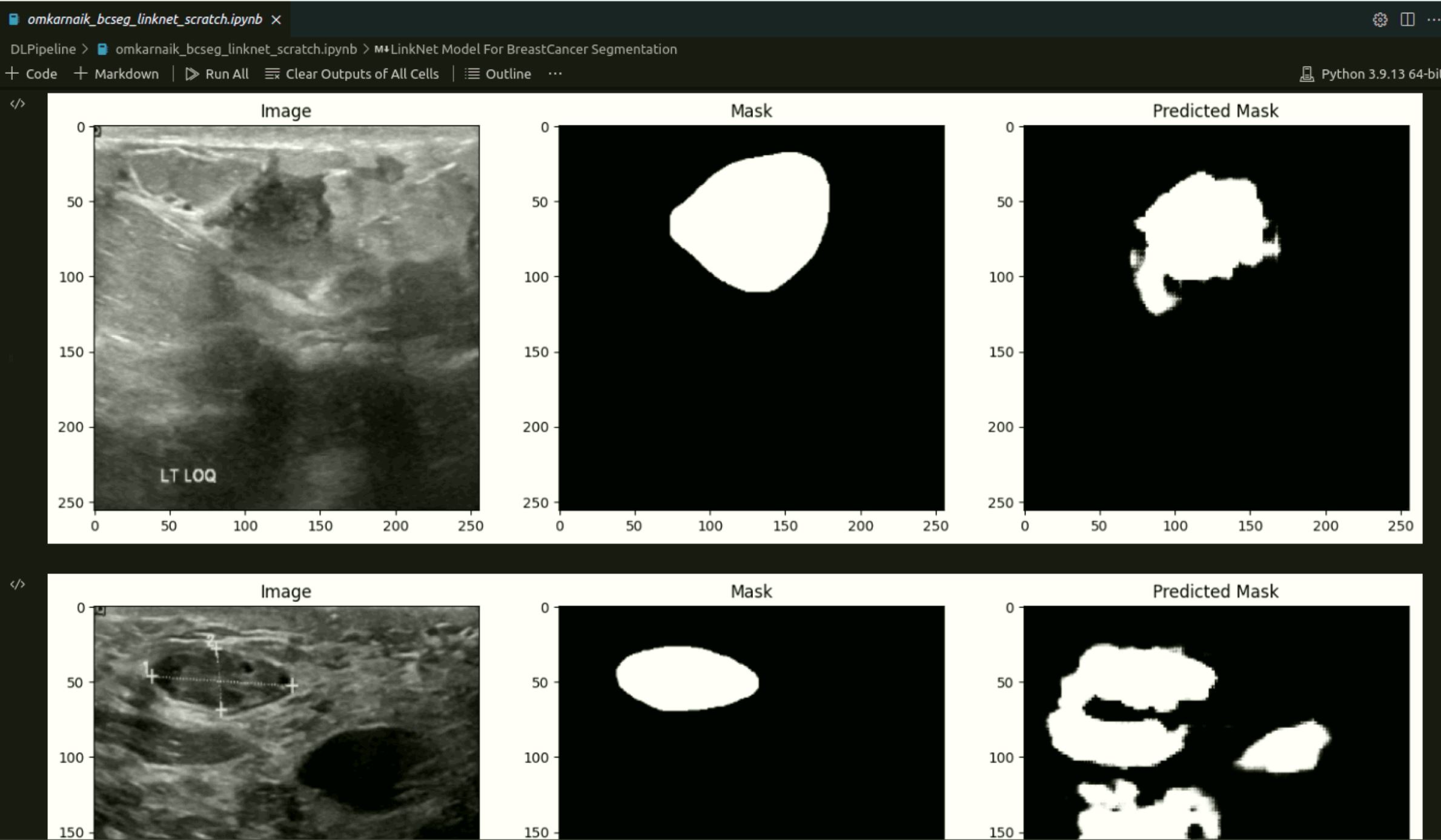This screenshot has width=1441, height=840.
Task: Click first output cell's mimetype icon
Action: [x=18, y=104]
